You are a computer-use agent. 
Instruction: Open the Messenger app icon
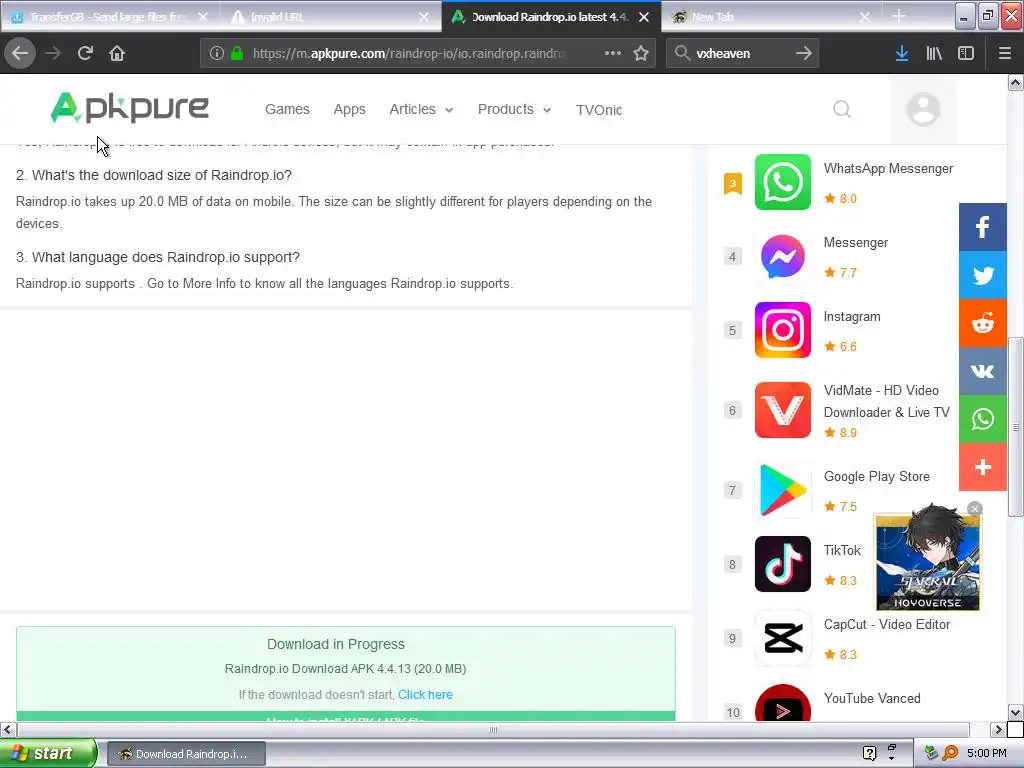tap(782, 256)
